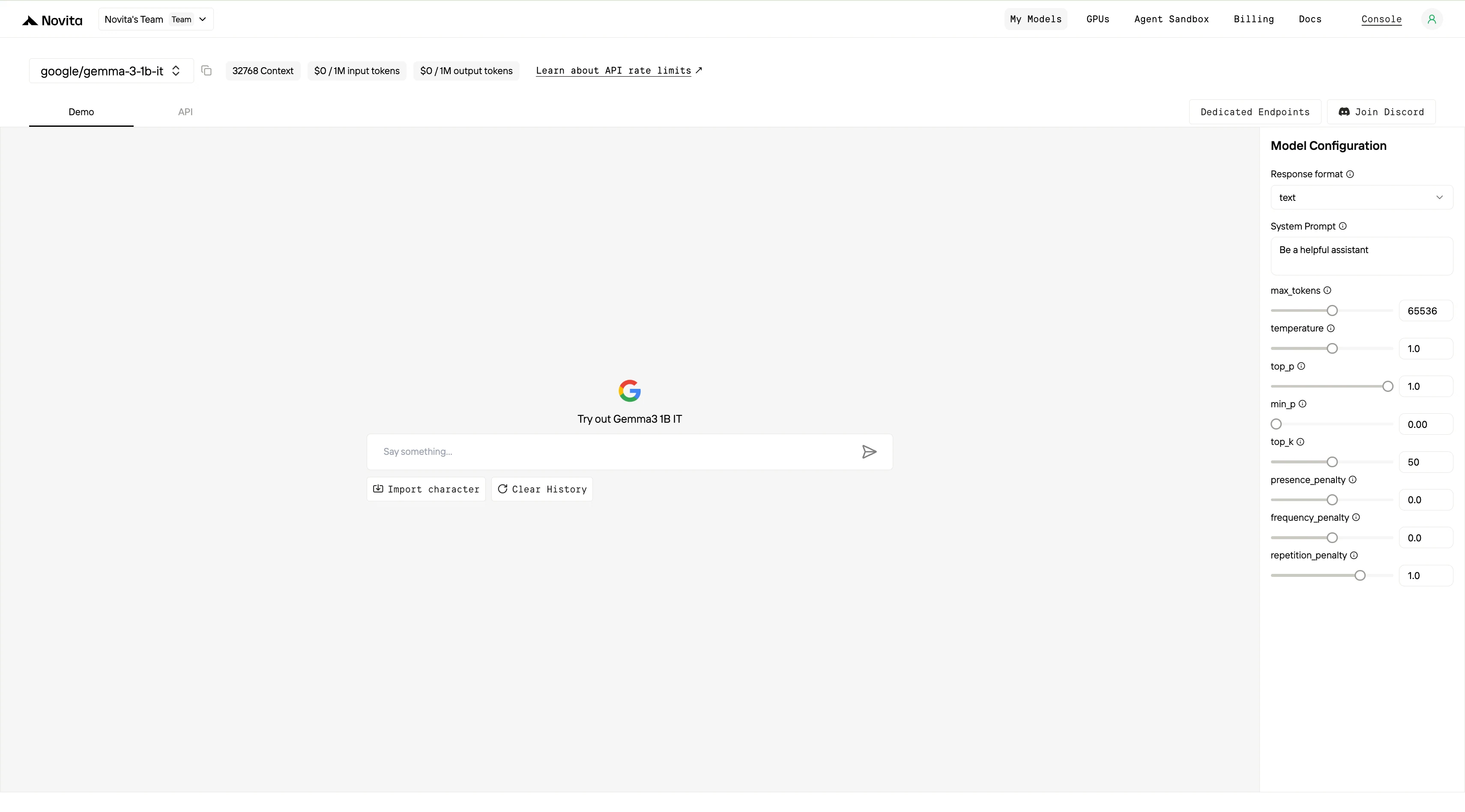
Task: Focus the presence_penalty value field
Action: (1426, 500)
